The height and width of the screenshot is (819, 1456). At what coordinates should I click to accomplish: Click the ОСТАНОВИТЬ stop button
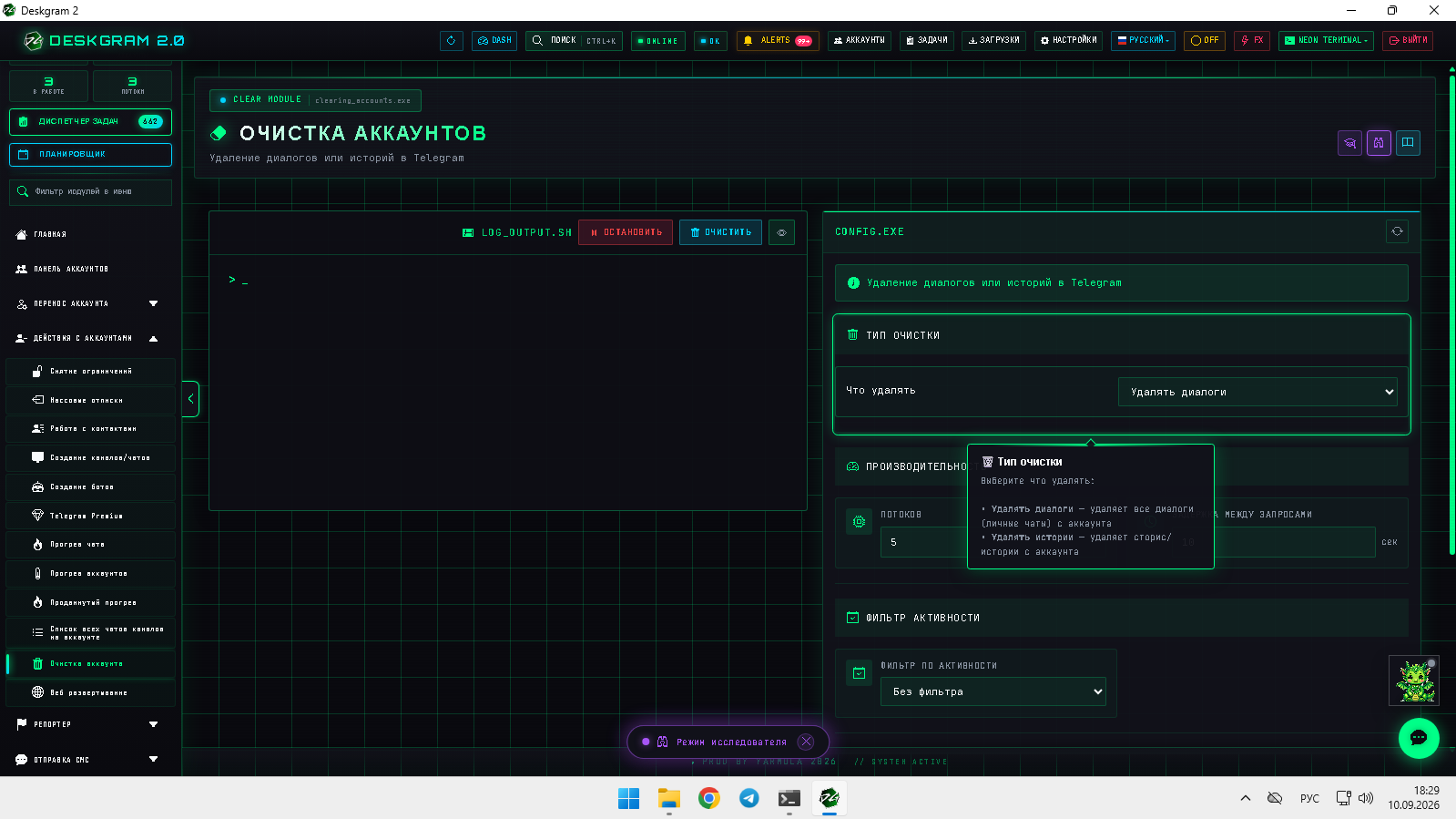pos(626,232)
